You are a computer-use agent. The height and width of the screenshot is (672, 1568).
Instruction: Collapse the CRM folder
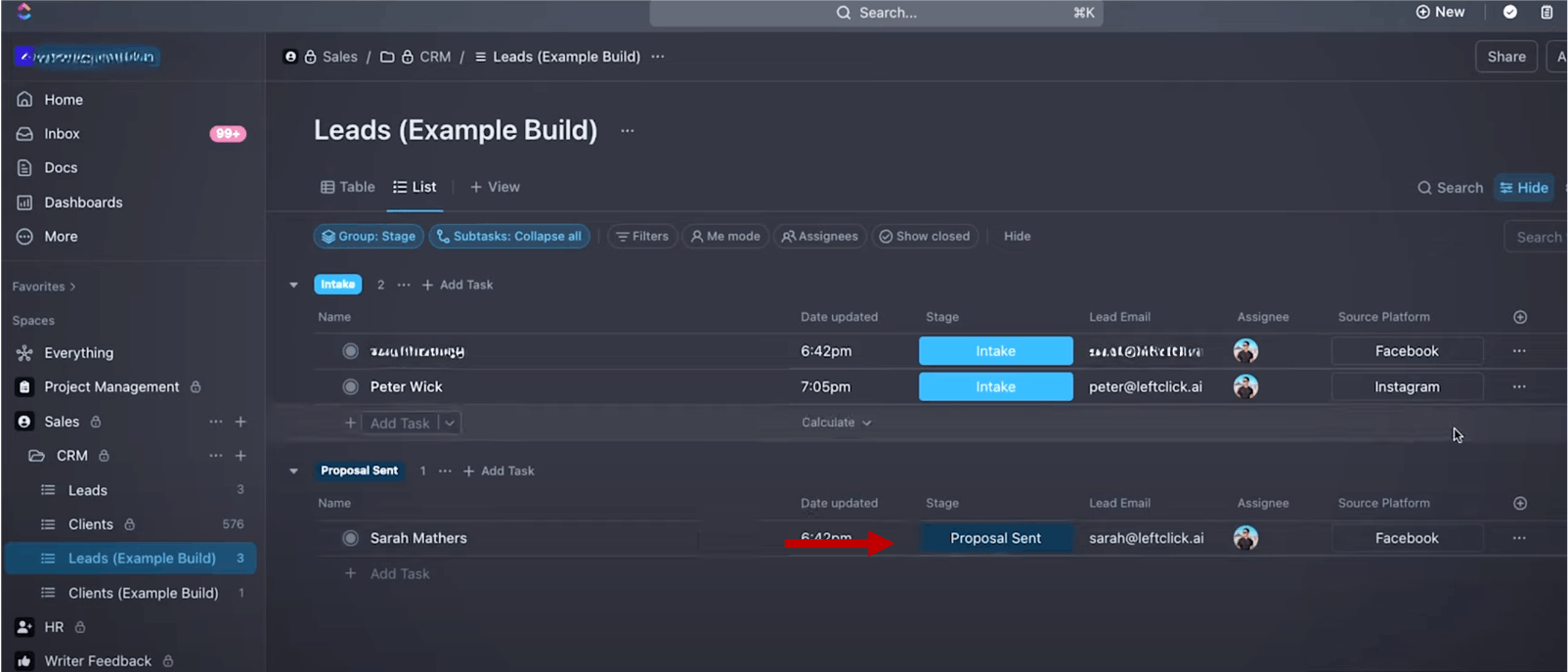[36, 456]
